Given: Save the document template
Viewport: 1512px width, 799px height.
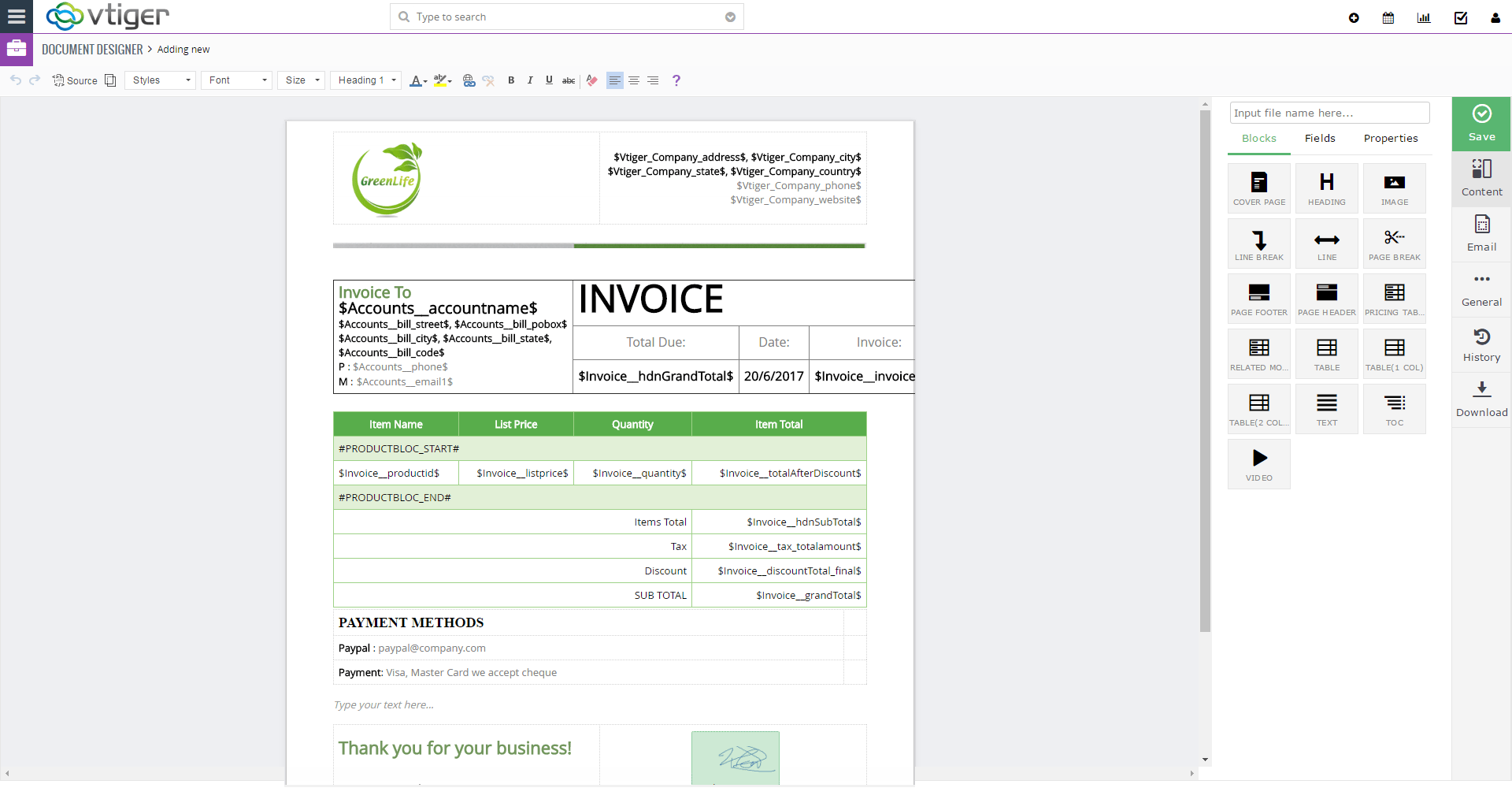Looking at the screenshot, I should coord(1481,124).
